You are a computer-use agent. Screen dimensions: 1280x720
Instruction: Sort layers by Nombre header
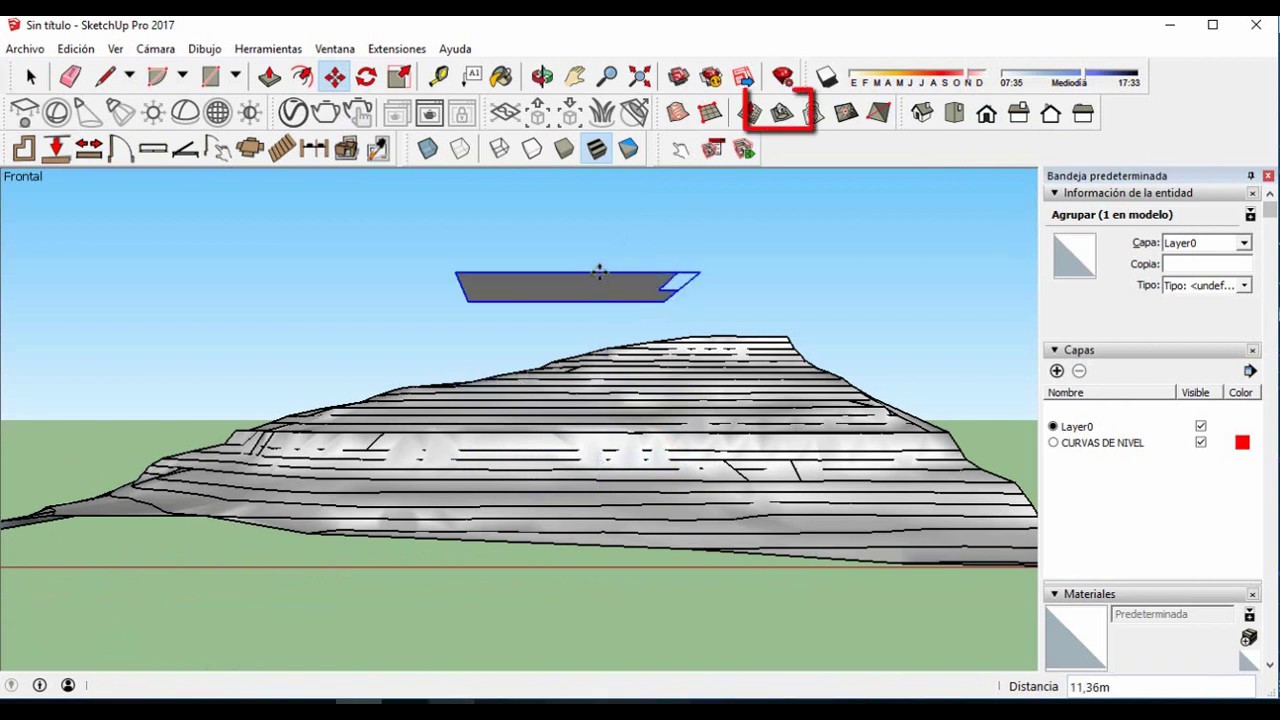(x=1108, y=393)
